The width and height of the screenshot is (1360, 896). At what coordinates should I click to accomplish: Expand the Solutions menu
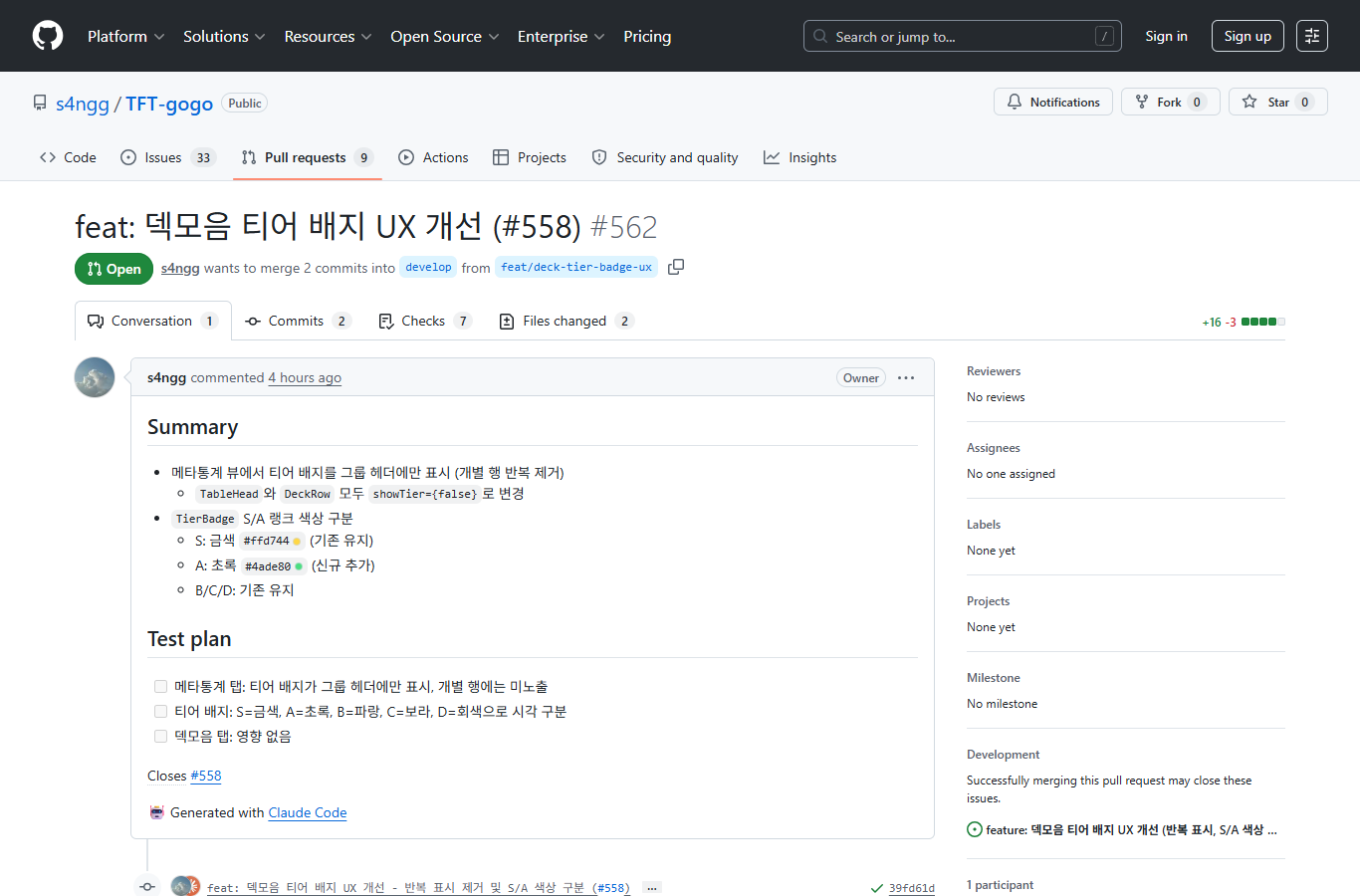[224, 36]
